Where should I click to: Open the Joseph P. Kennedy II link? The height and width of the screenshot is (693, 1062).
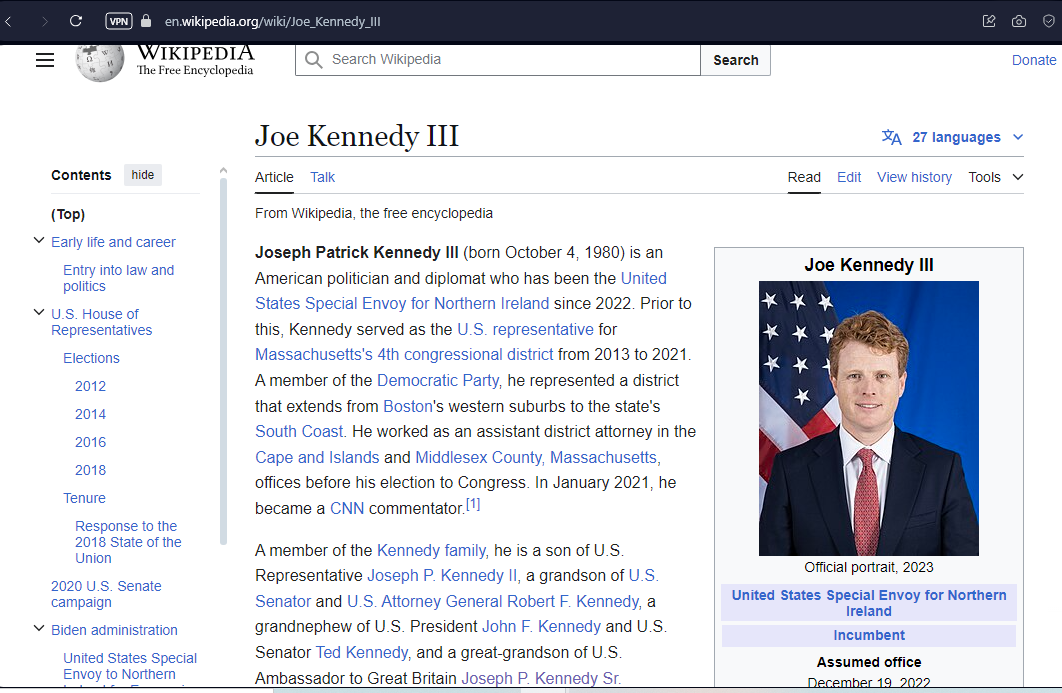point(442,575)
